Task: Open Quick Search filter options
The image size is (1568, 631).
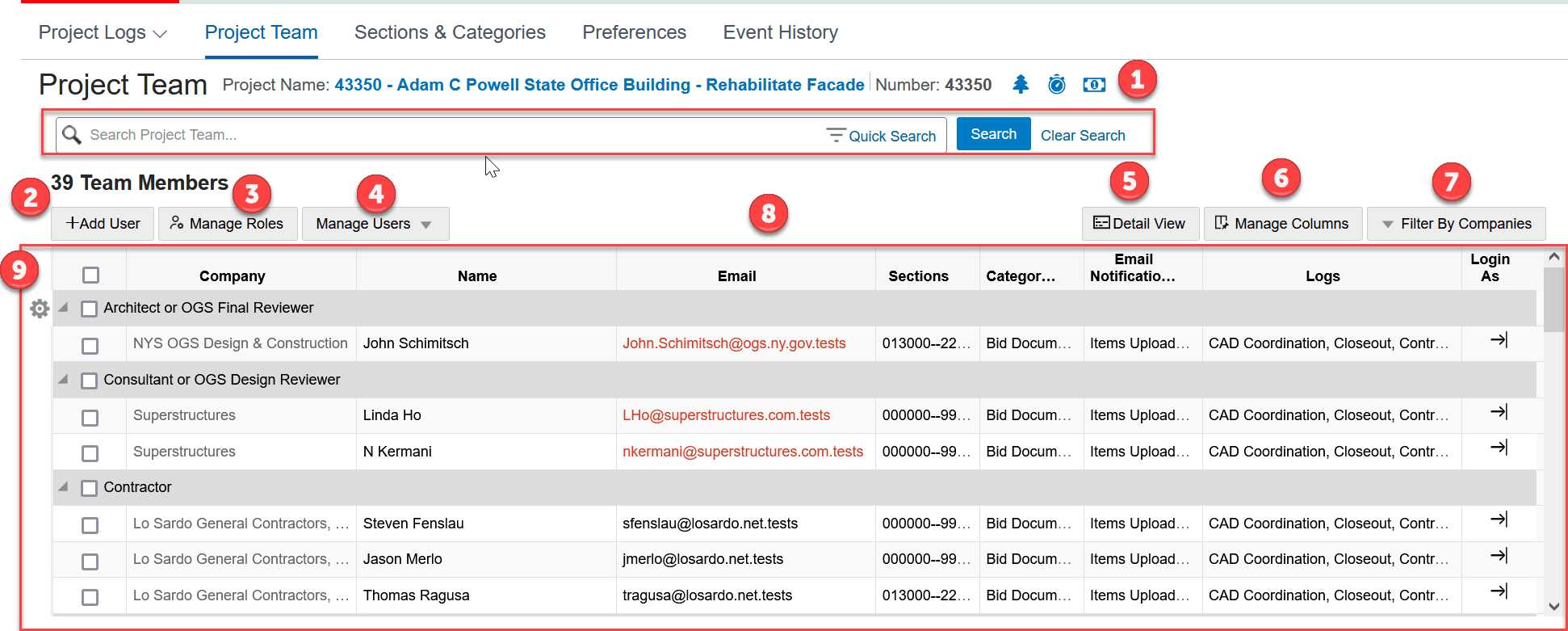Action: coord(881,136)
